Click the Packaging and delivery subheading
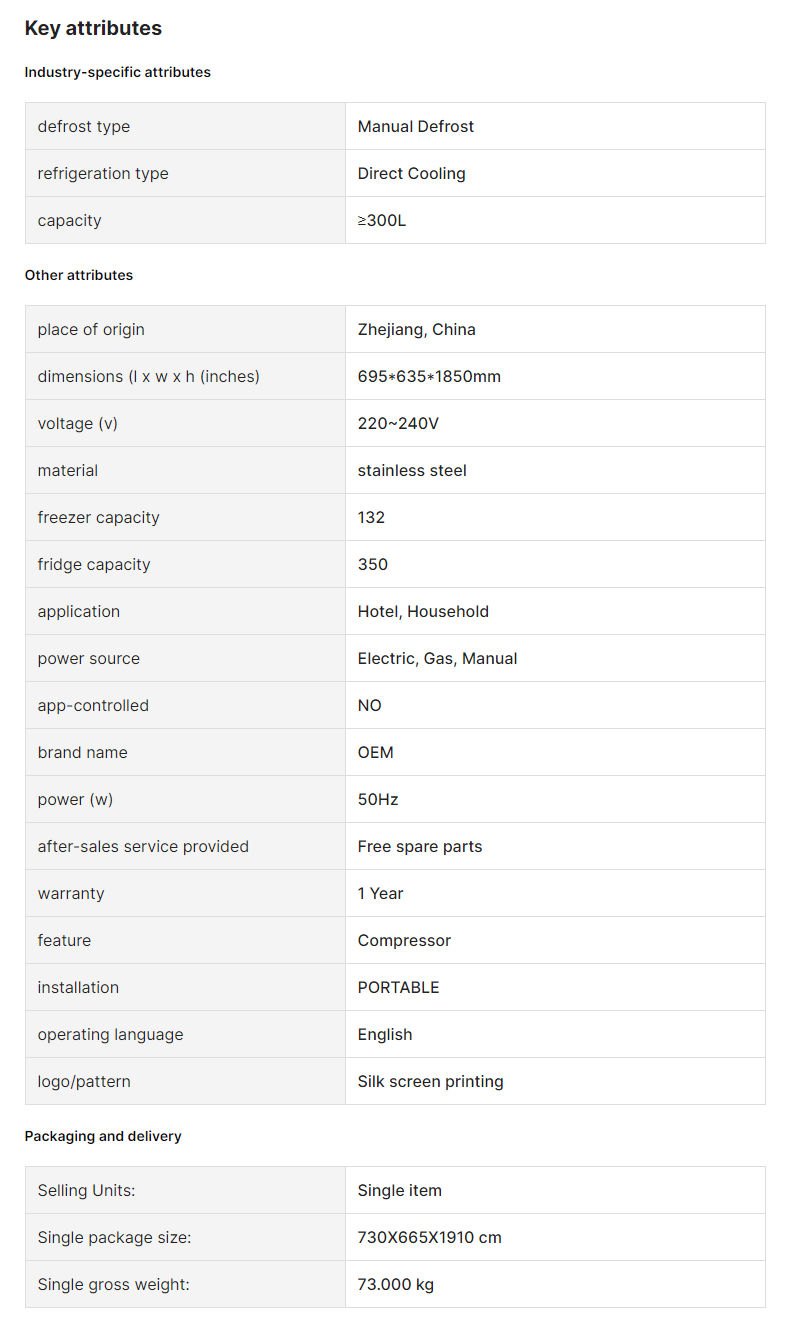The height and width of the screenshot is (1318, 786). click(x=103, y=1136)
